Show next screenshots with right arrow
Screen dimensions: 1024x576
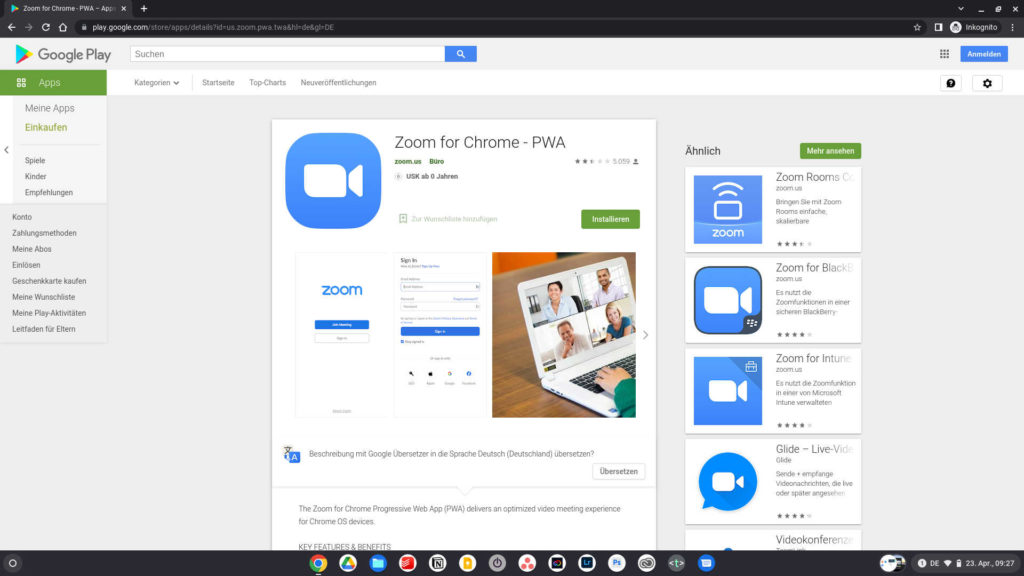point(645,335)
